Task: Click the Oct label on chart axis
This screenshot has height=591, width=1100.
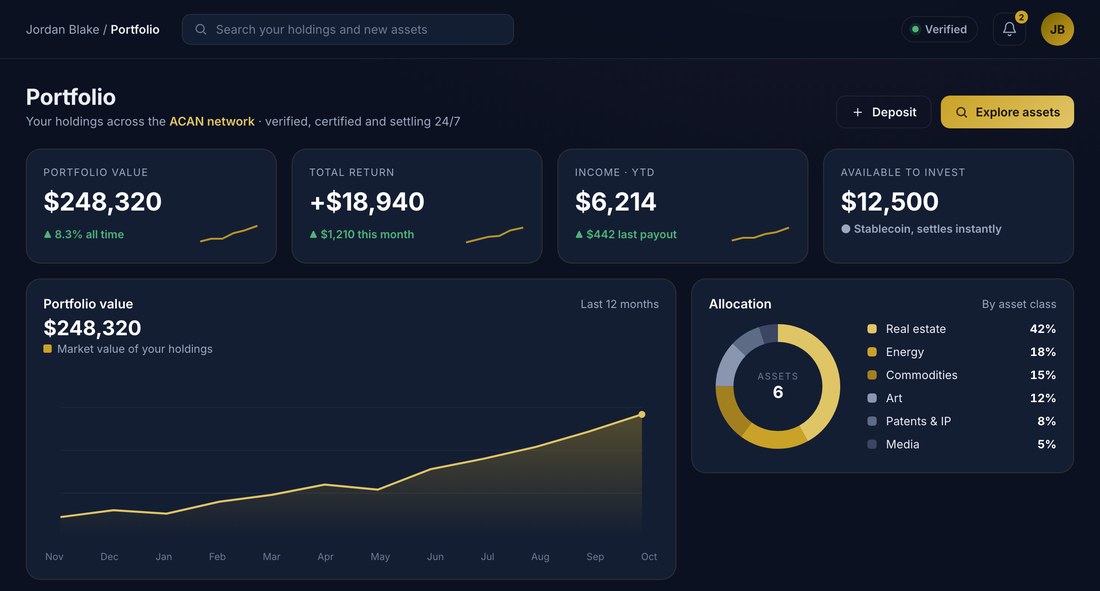Action: coord(649,557)
